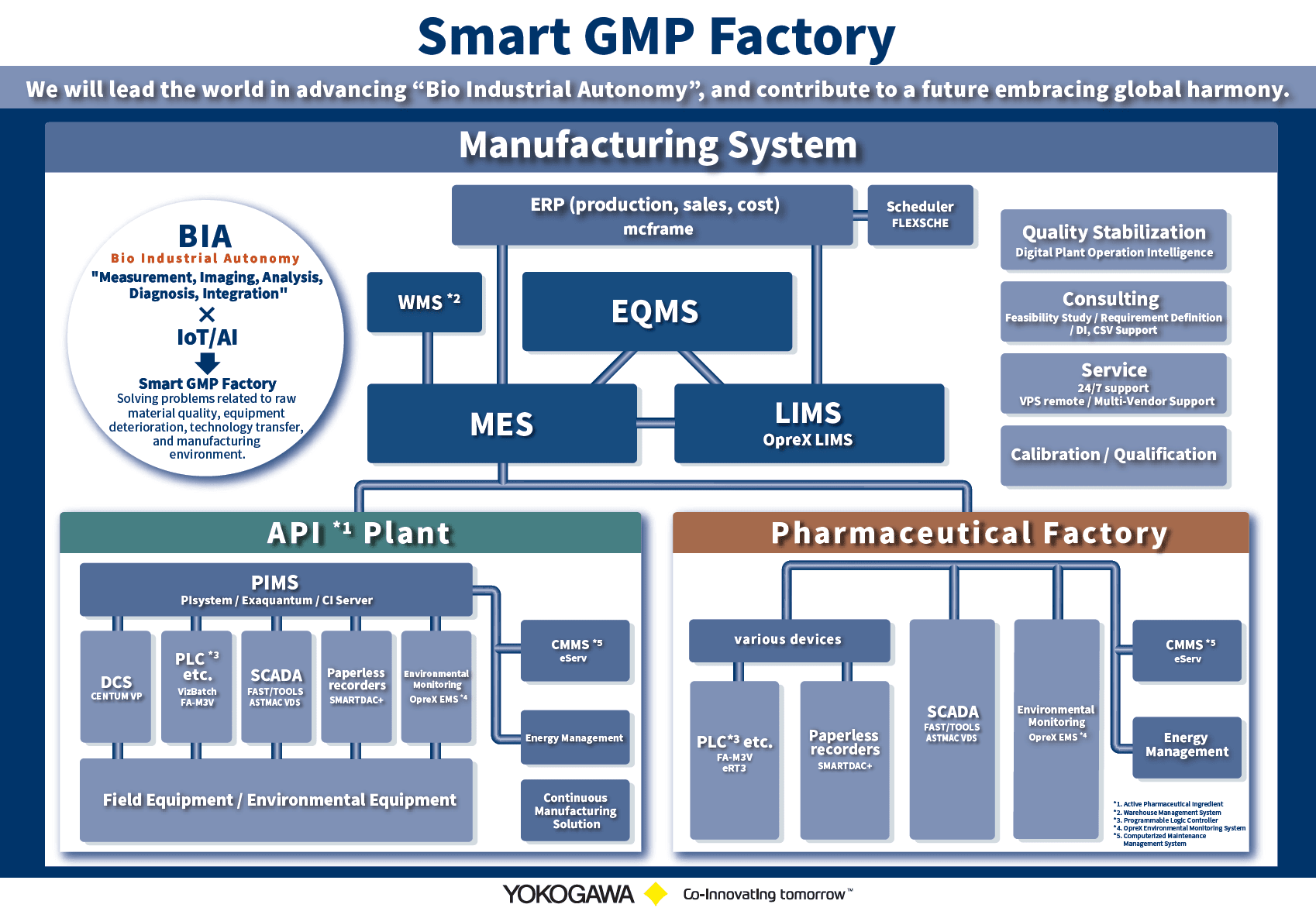Select Continuous Manufacturing Solution box
This screenshot has width=1316, height=918.
click(575, 810)
